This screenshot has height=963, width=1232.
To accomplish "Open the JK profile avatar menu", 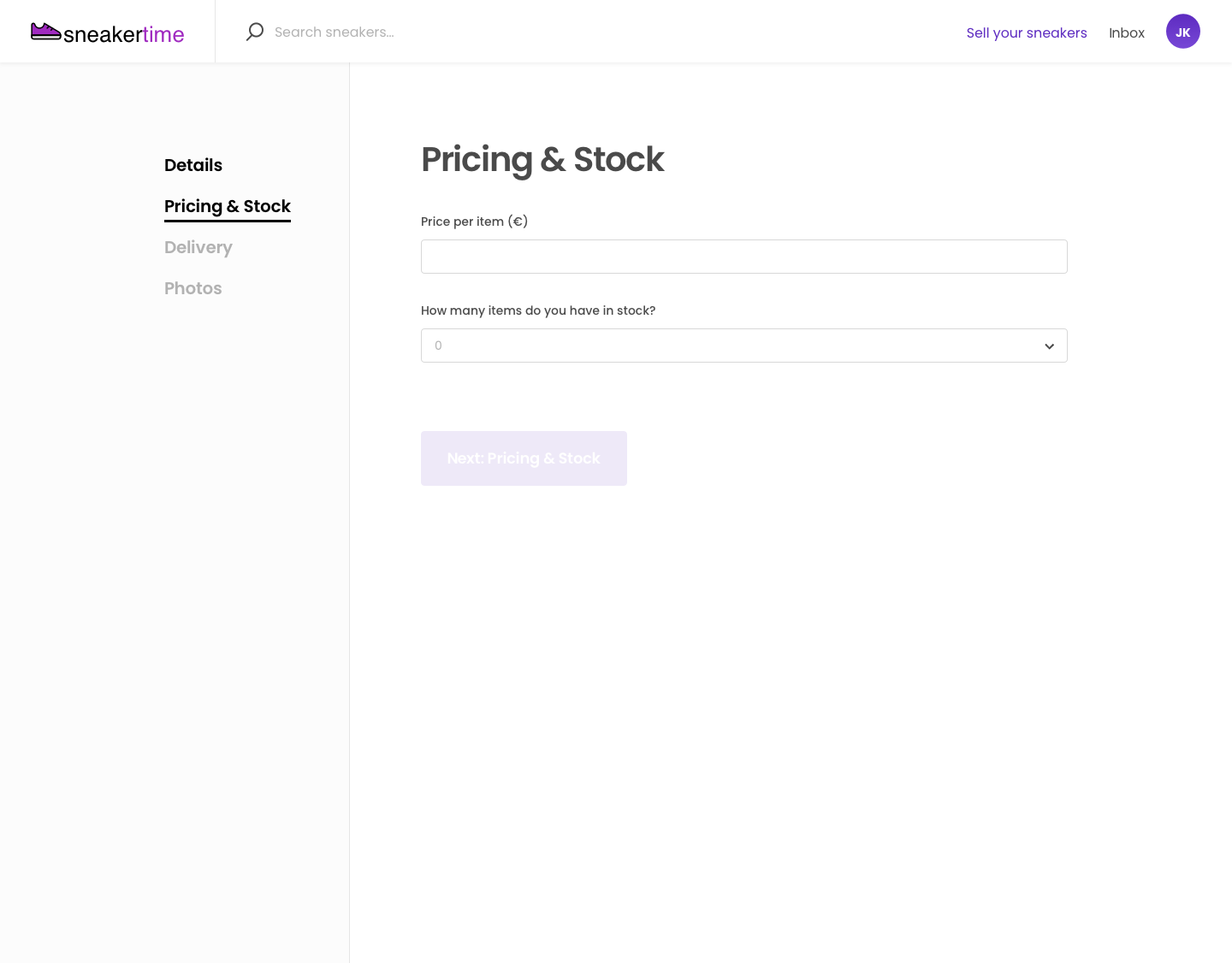I will point(1183,31).
